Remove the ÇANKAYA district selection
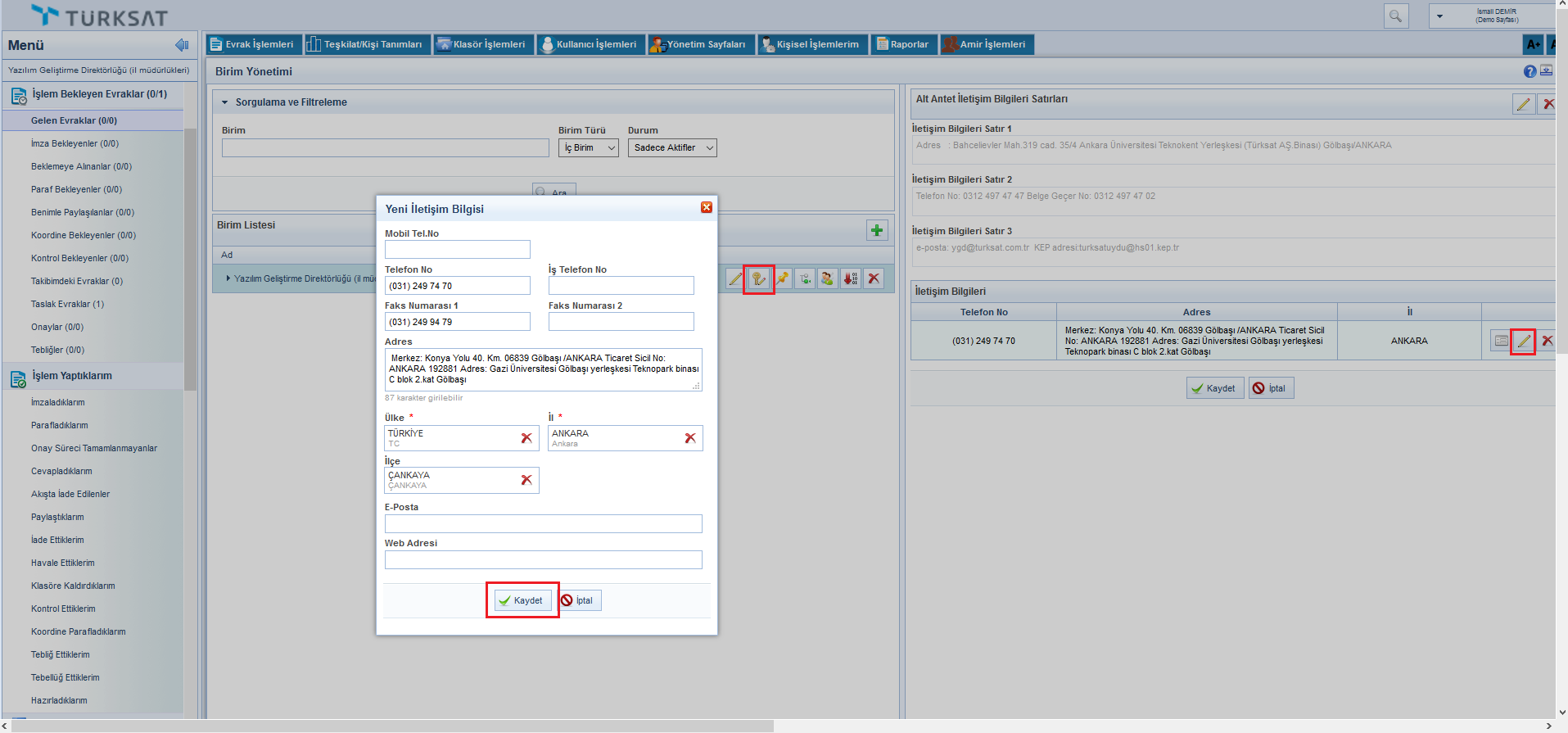Viewport: 1568px width, 733px height. (x=526, y=480)
